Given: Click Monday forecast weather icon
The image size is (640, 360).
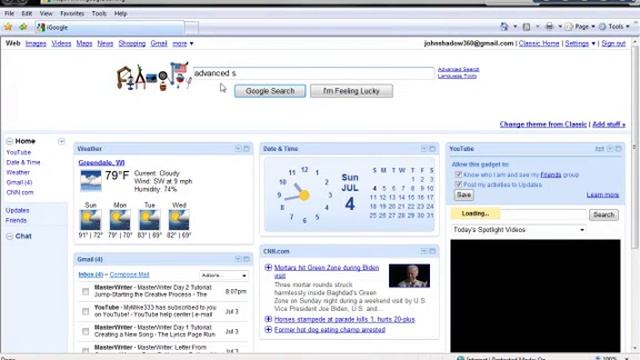Looking at the screenshot, I should click(120, 220).
